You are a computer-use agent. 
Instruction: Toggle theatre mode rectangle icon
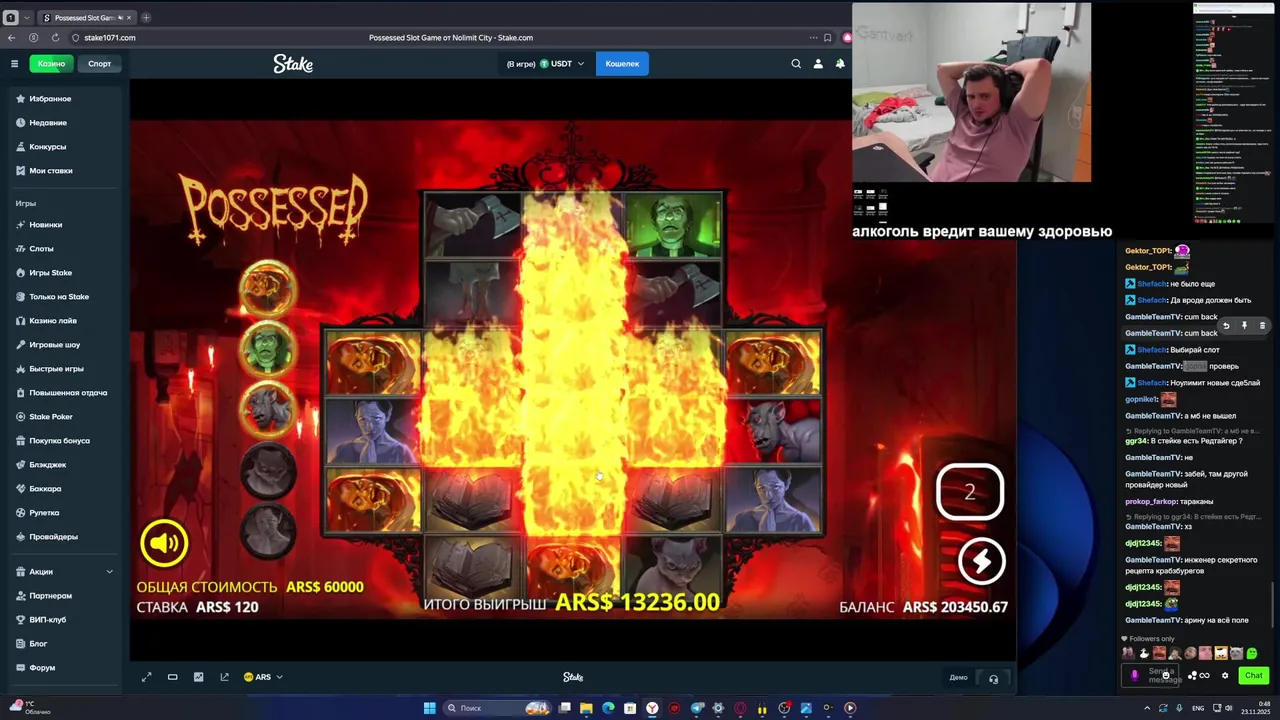click(172, 677)
